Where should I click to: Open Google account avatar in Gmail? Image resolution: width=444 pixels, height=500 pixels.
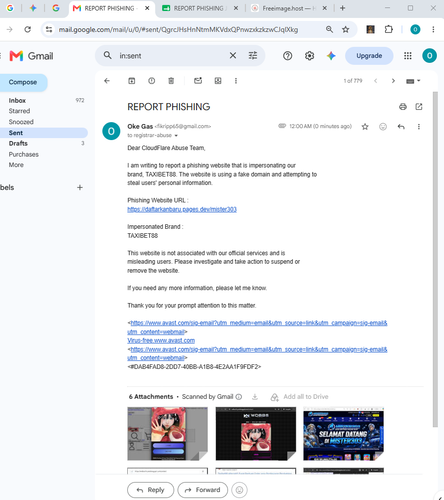point(429,56)
